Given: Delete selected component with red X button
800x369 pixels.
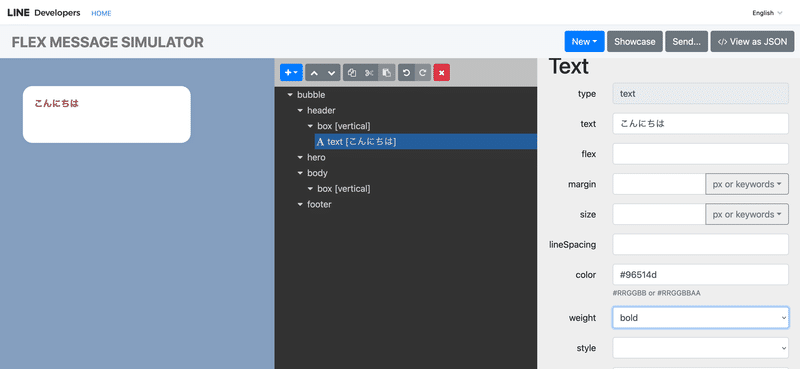Looking at the screenshot, I should (442, 72).
